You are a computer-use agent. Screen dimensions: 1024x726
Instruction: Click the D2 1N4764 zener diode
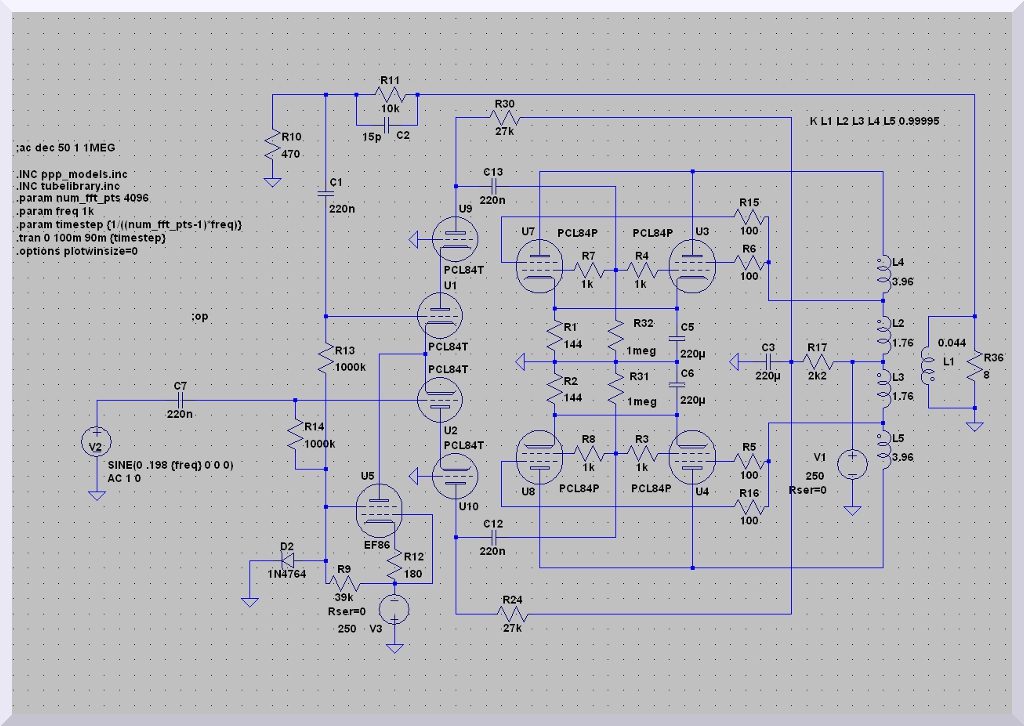click(x=287, y=561)
